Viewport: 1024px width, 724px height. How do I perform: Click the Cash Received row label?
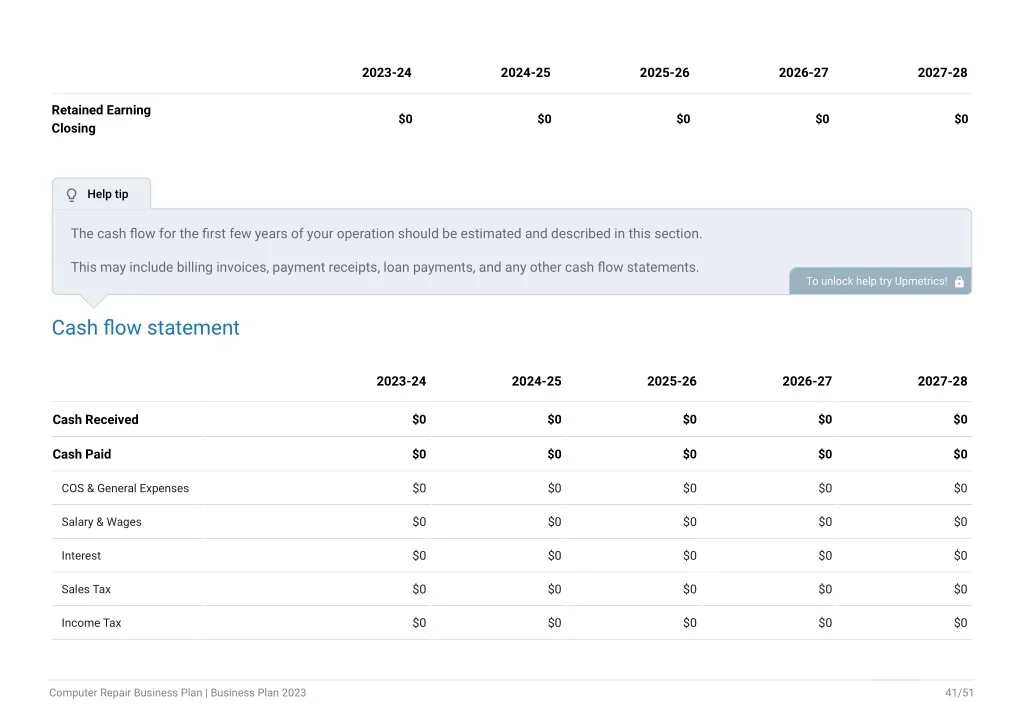click(x=95, y=420)
